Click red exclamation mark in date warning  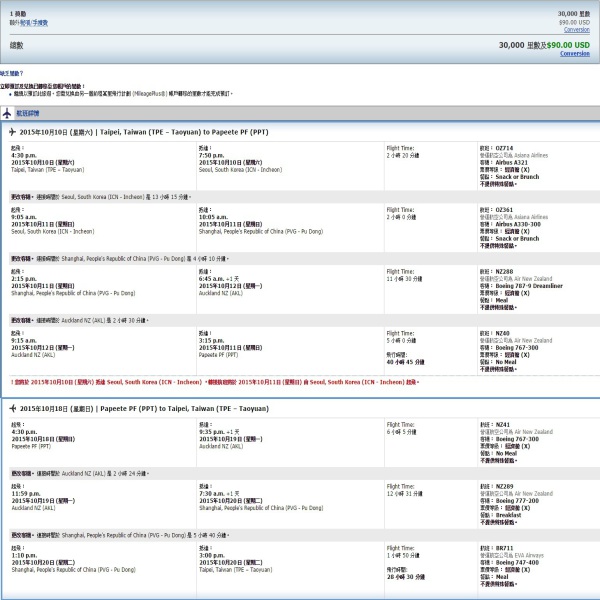pos(12,381)
